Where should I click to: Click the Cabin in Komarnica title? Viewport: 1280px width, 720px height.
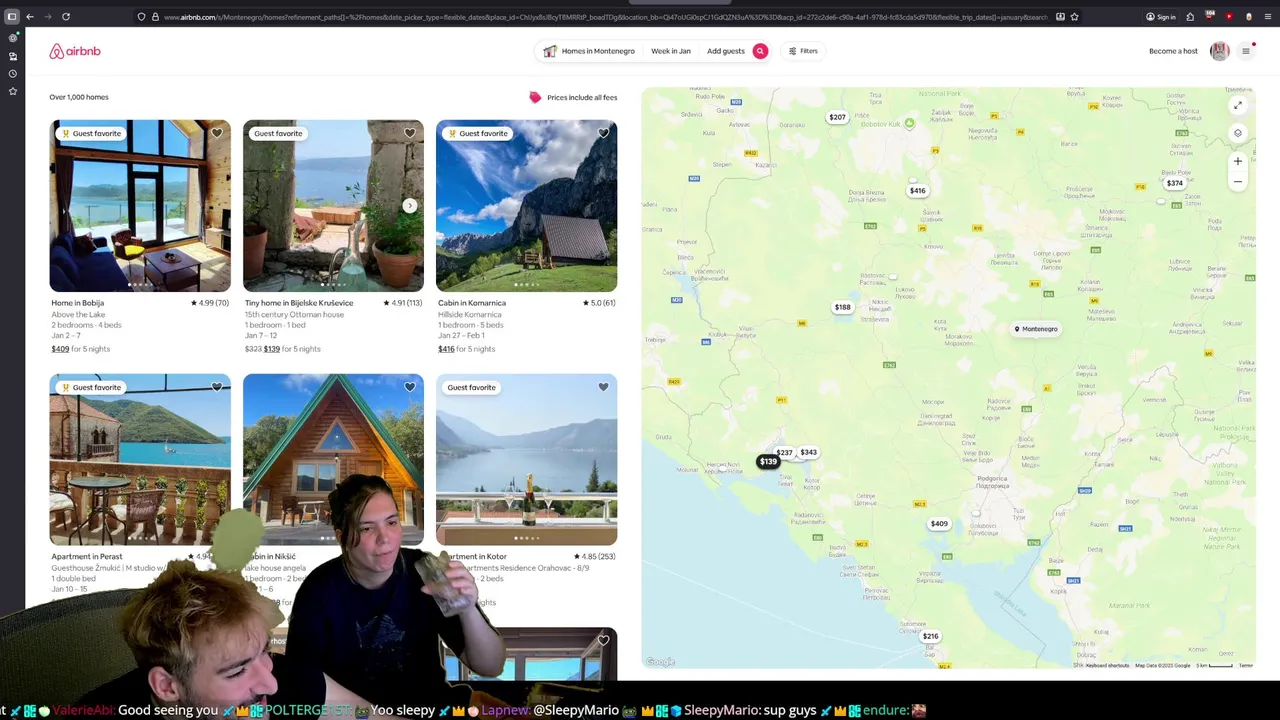(x=472, y=303)
